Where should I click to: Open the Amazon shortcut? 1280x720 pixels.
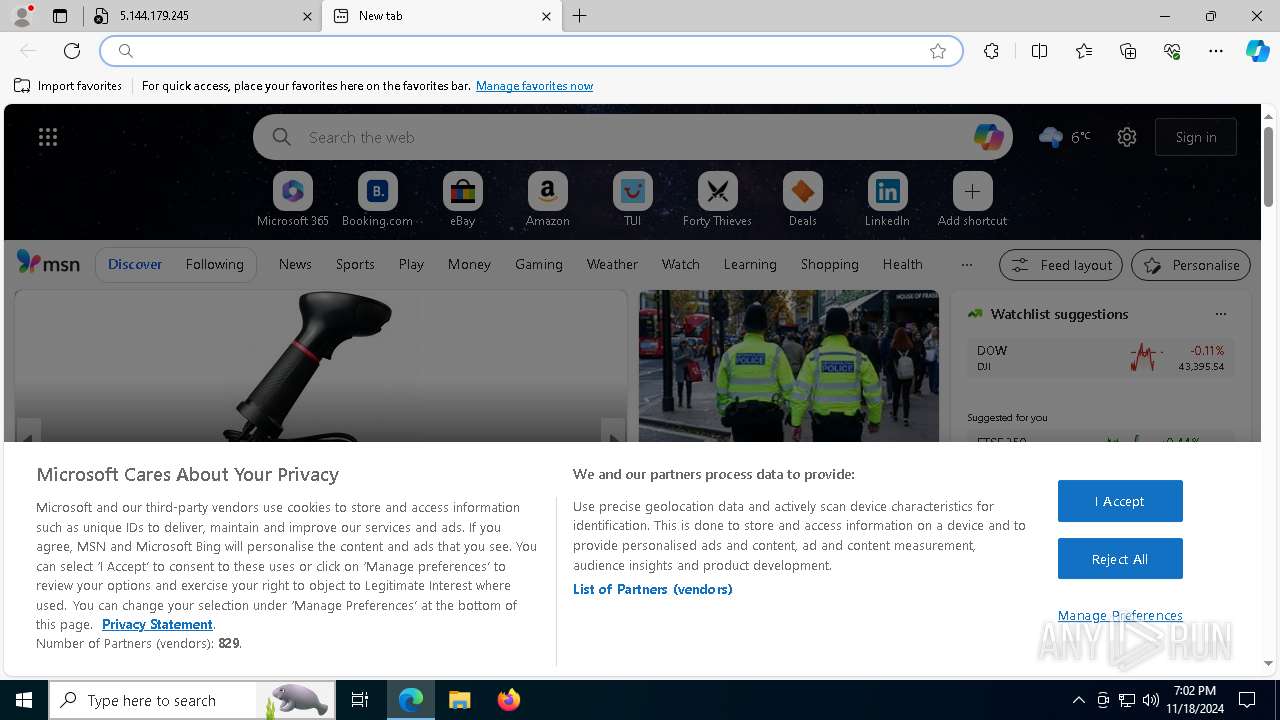(x=547, y=200)
